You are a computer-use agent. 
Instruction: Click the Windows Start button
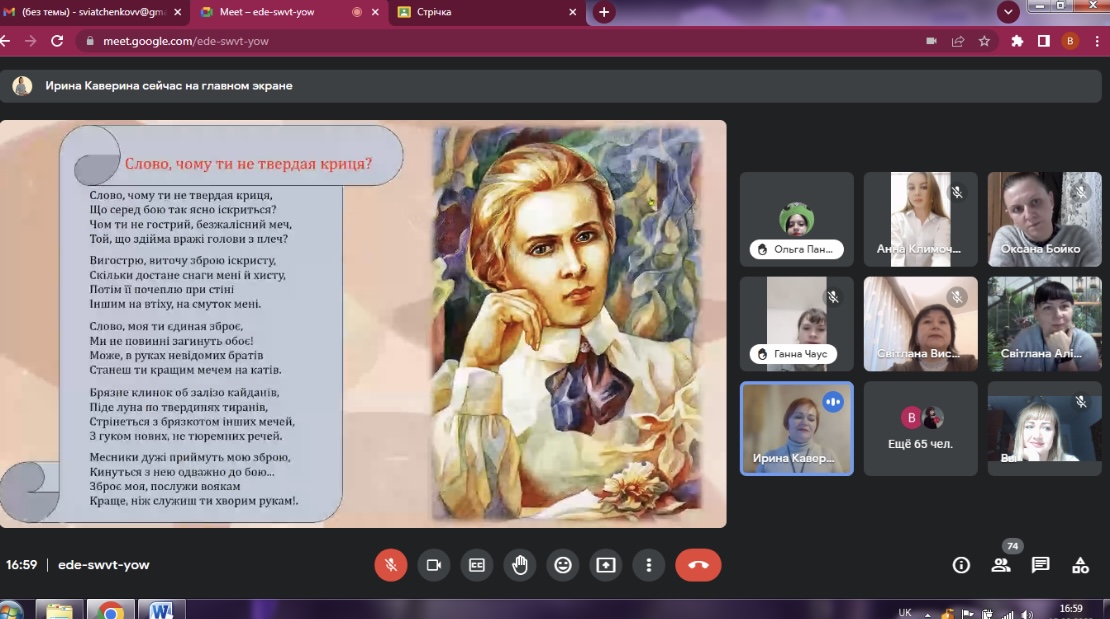click(x=11, y=610)
